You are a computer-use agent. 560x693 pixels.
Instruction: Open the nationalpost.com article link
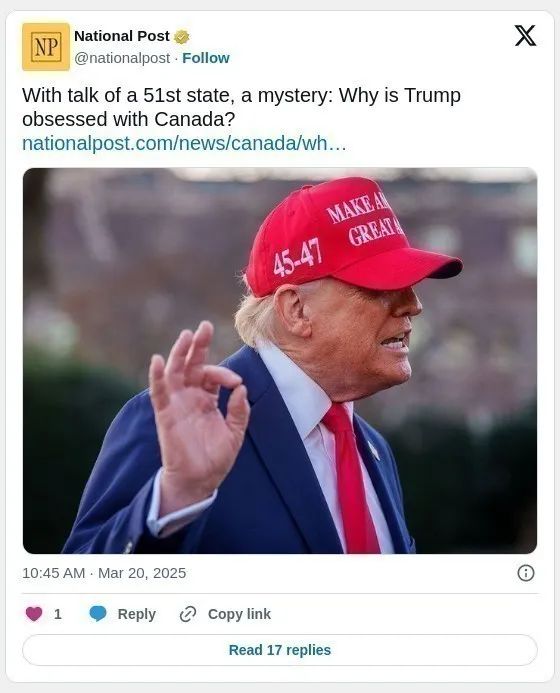184,143
